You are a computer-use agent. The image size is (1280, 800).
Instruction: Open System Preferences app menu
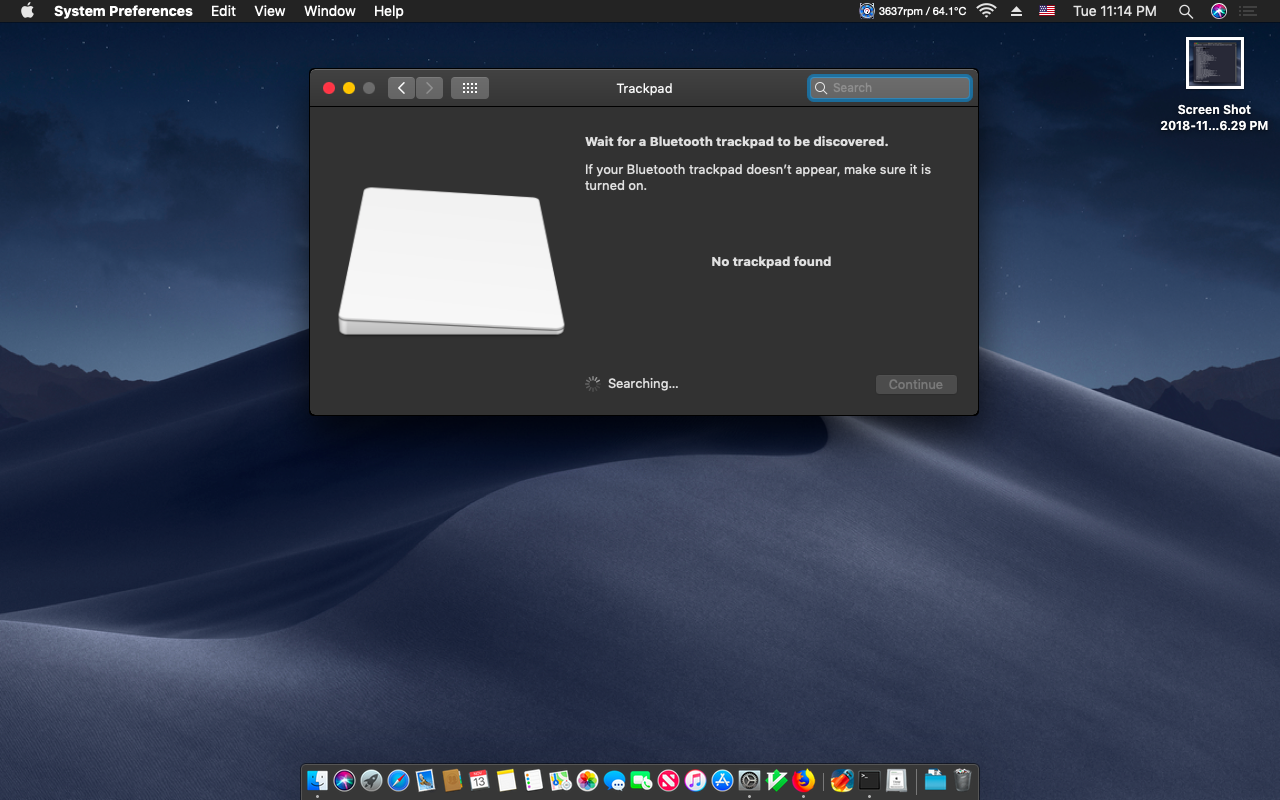pyautogui.click(x=123, y=11)
